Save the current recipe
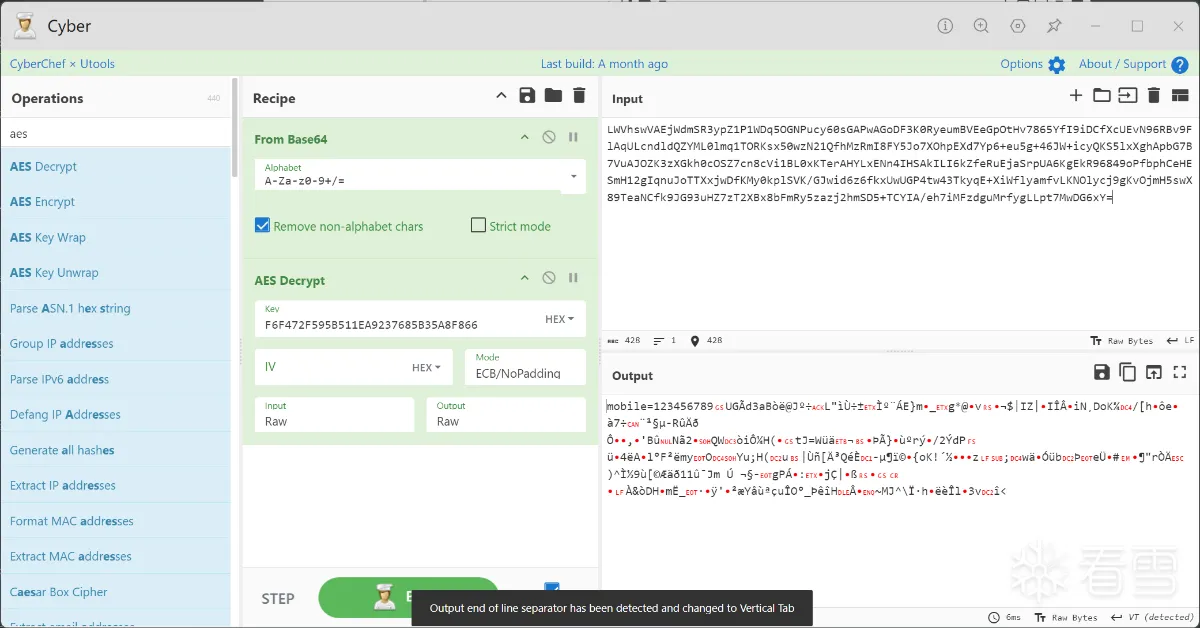1200x628 pixels. (527, 96)
